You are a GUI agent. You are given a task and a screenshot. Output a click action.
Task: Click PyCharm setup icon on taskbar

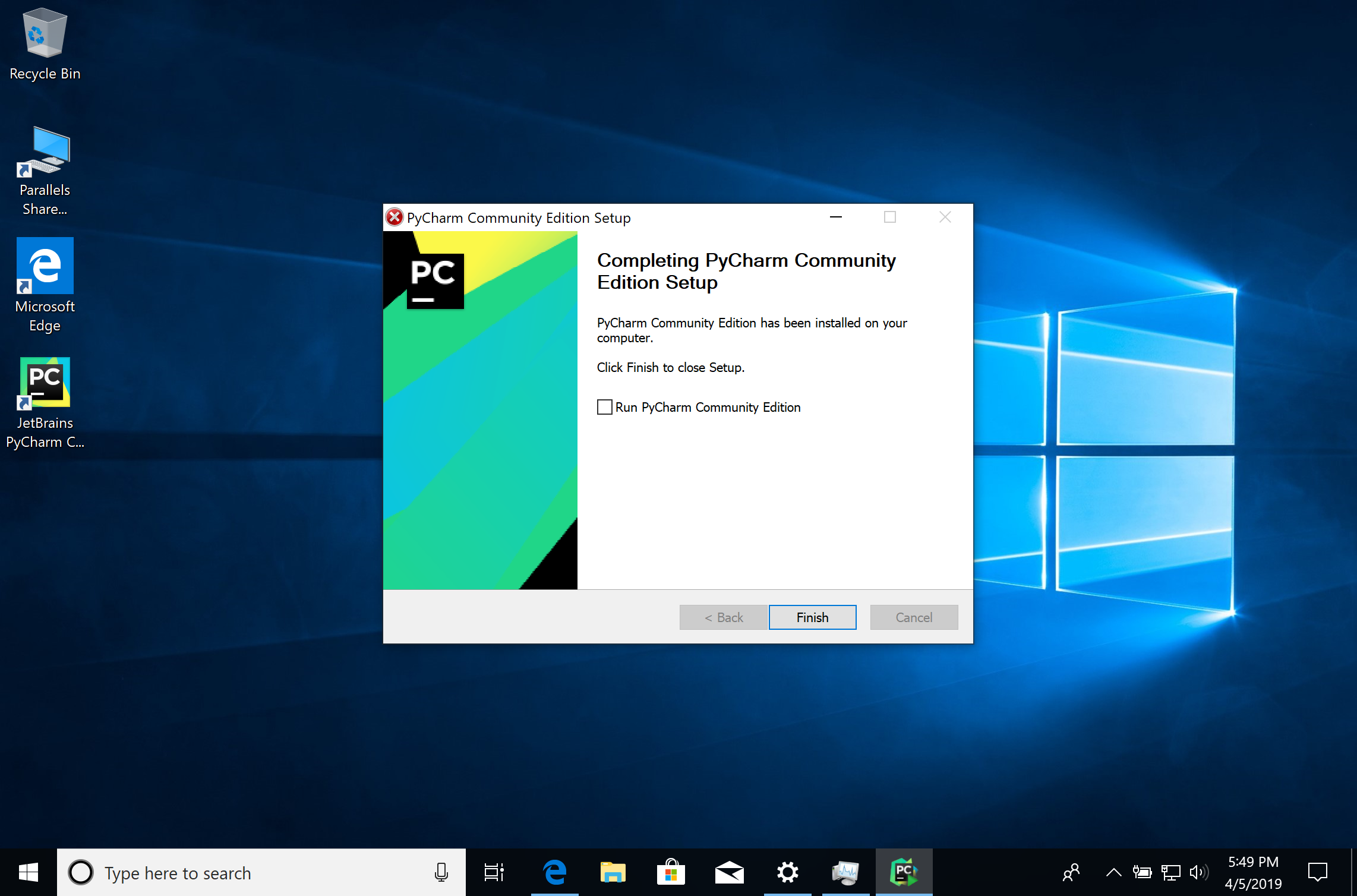(904, 872)
